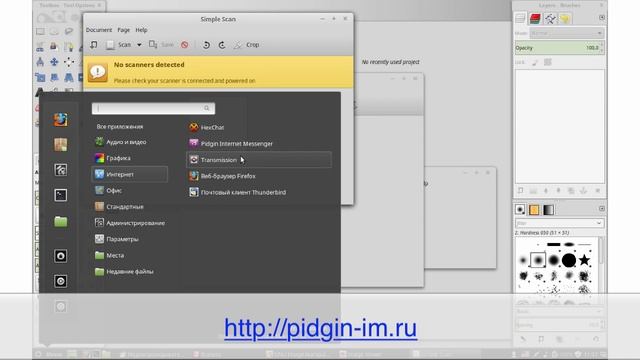The width and height of the screenshot is (640, 360).
Task: Open the Document menu in Simple Scan
Action: [x=99, y=30]
